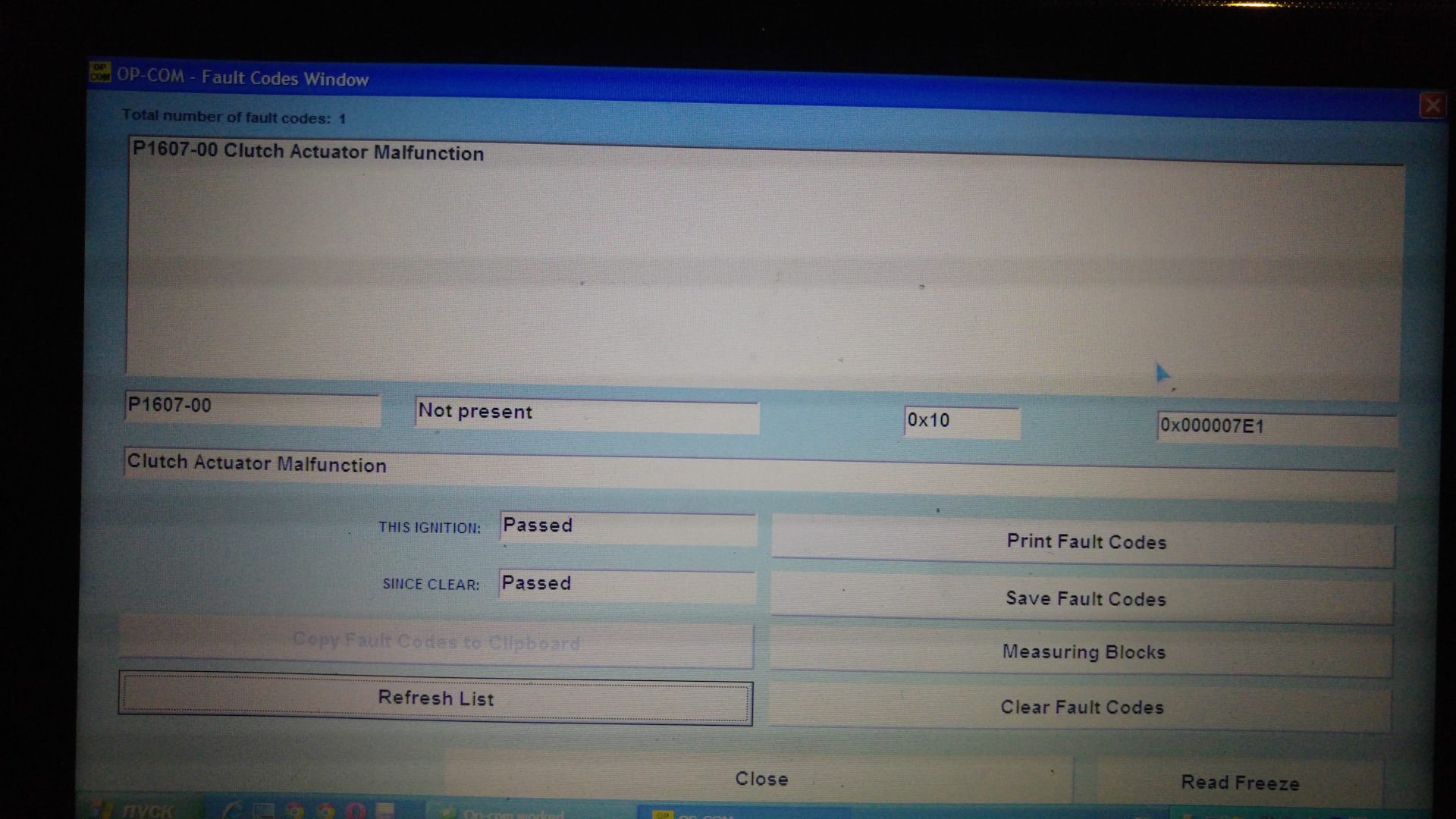Click the 0x000007E1 value field
Screen dimensions: 1456x819
pyautogui.click(x=1276, y=428)
